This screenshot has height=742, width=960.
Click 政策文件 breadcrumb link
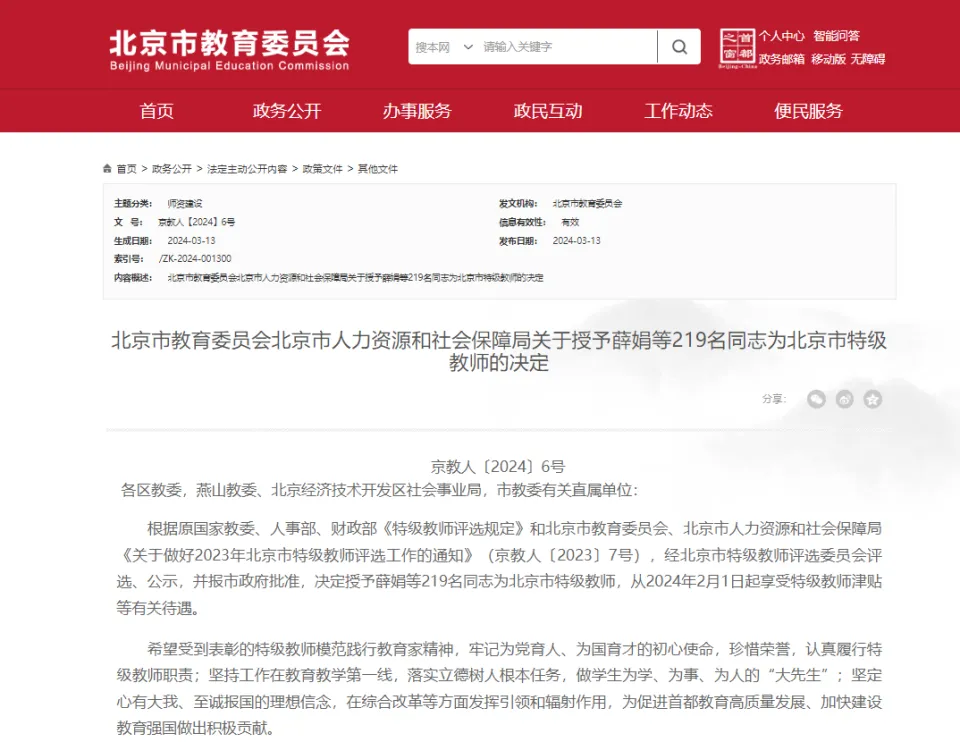click(323, 169)
